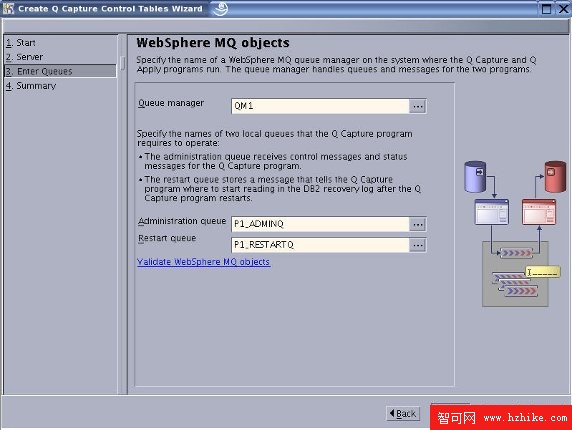Click the Queue manager text field
Viewport: 572px width, 430px height.
pyautogui.click(x=320, y=106)
